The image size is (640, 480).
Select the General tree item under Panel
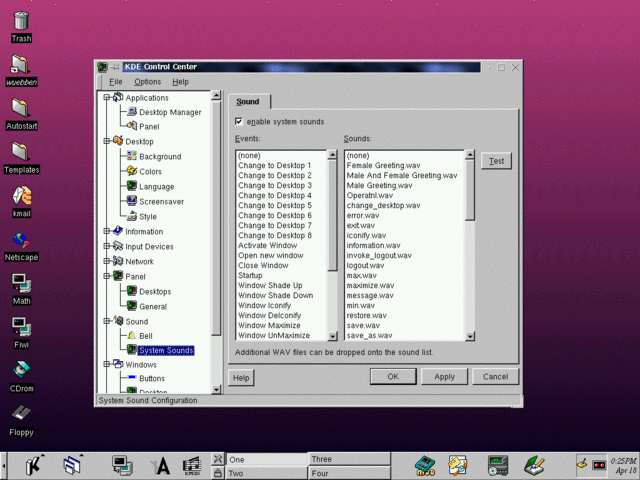[x=153, y=307]
